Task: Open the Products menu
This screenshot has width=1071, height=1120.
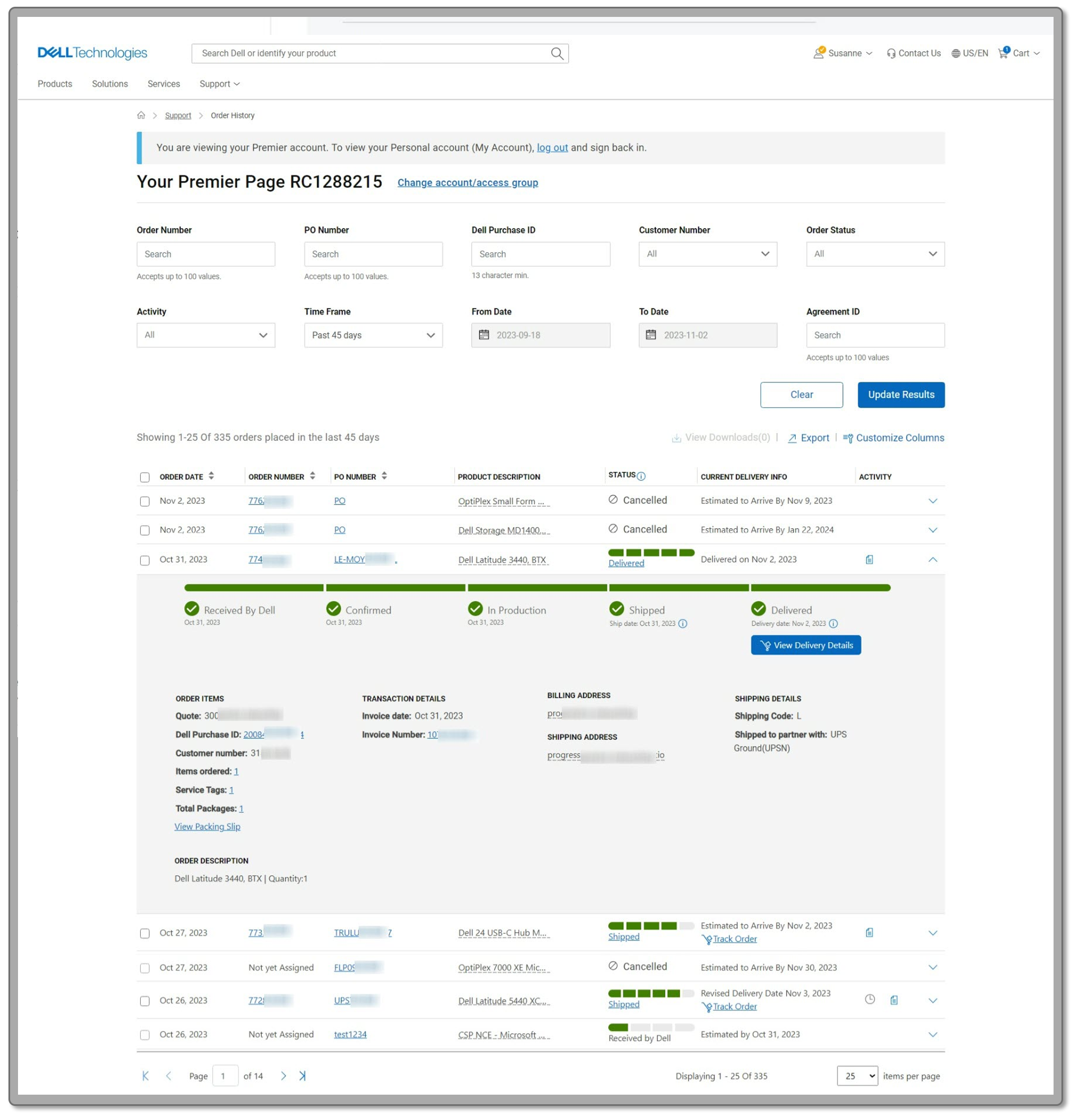Action: pyautogui.click(x=55, y=84)
